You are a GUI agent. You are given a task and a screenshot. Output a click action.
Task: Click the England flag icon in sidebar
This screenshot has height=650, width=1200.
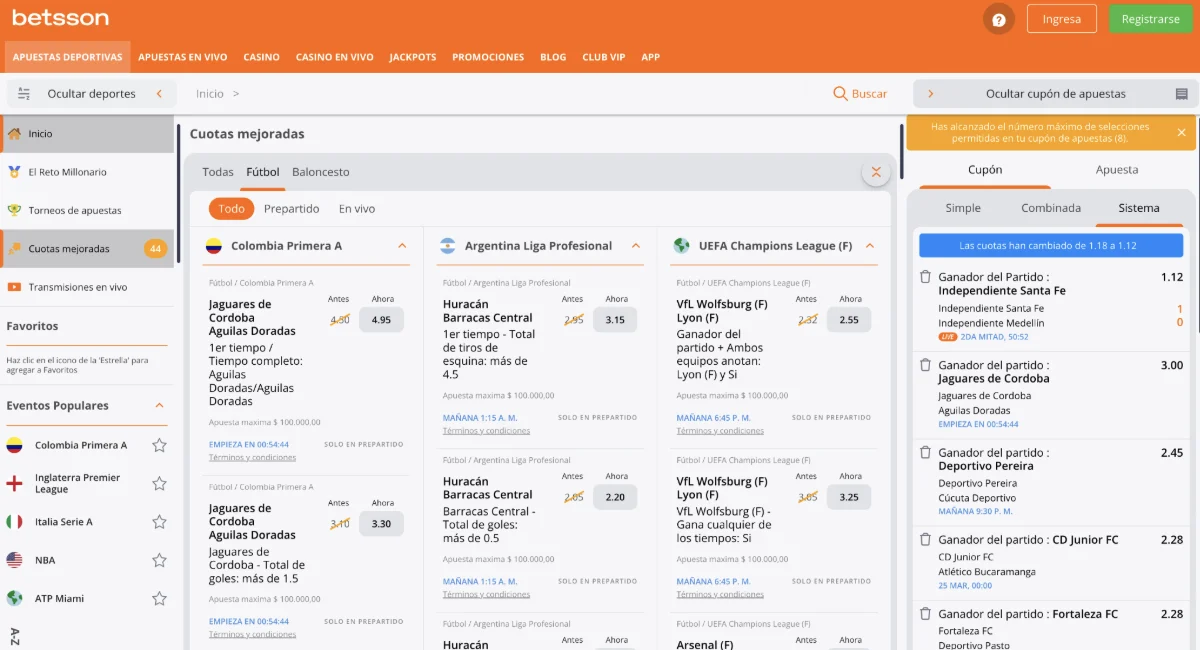(14, 483)
